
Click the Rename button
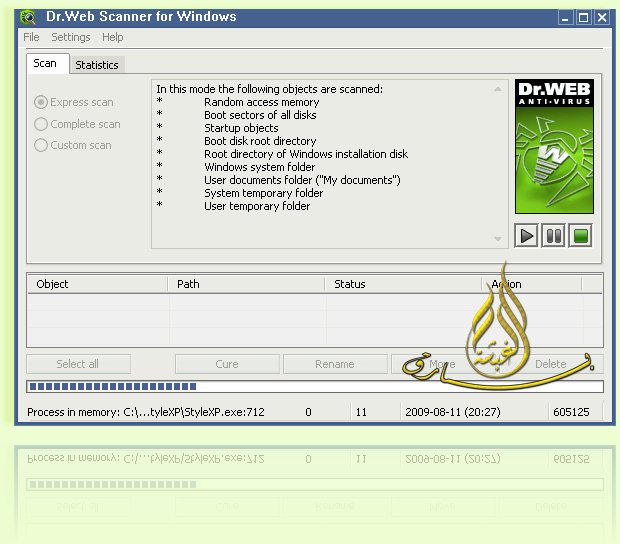tap(335, 364)
